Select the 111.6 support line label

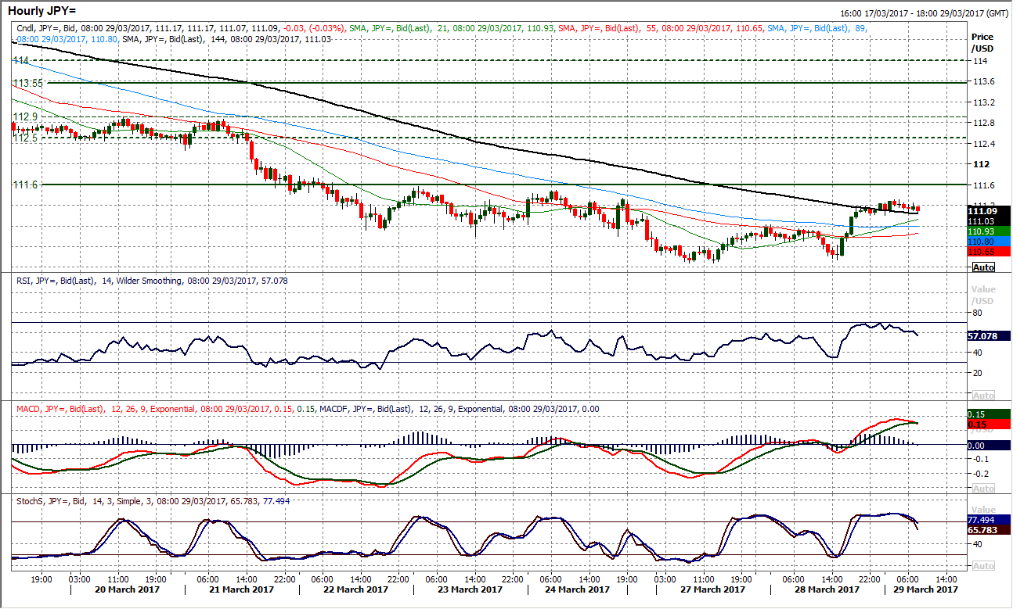click(x=25, y=185)
